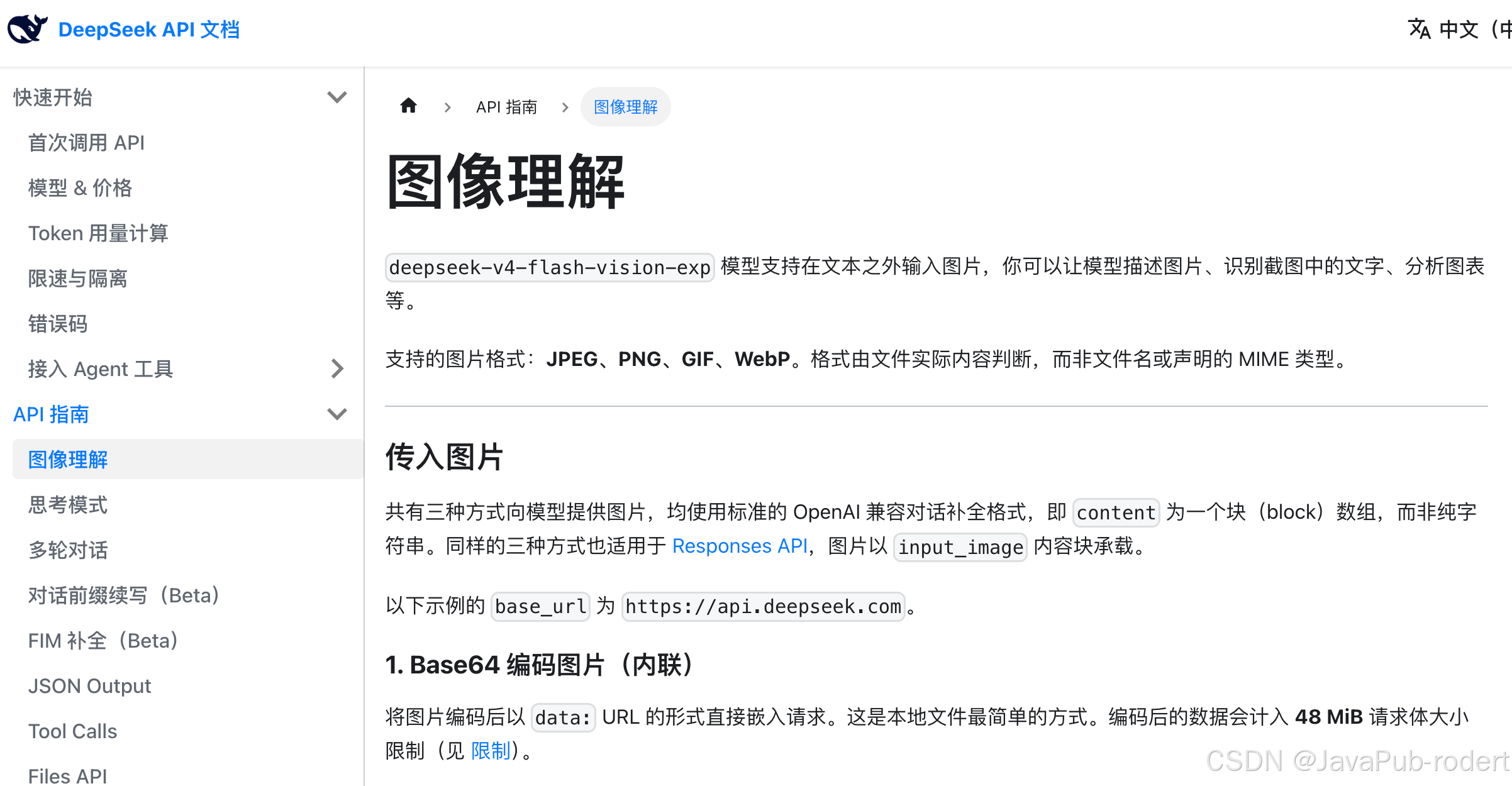1512x786 pixels.
Task: Click the https://api.deepseek.com code text
Action: coord(764,607)
